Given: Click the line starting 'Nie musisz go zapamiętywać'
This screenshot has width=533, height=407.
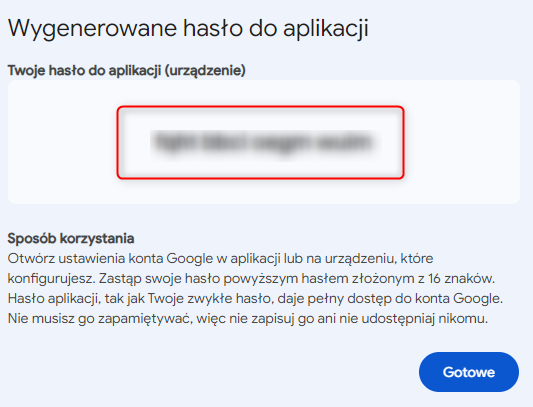Looking at the screenshot, I should pyautogui.click(x=248, y=319).
